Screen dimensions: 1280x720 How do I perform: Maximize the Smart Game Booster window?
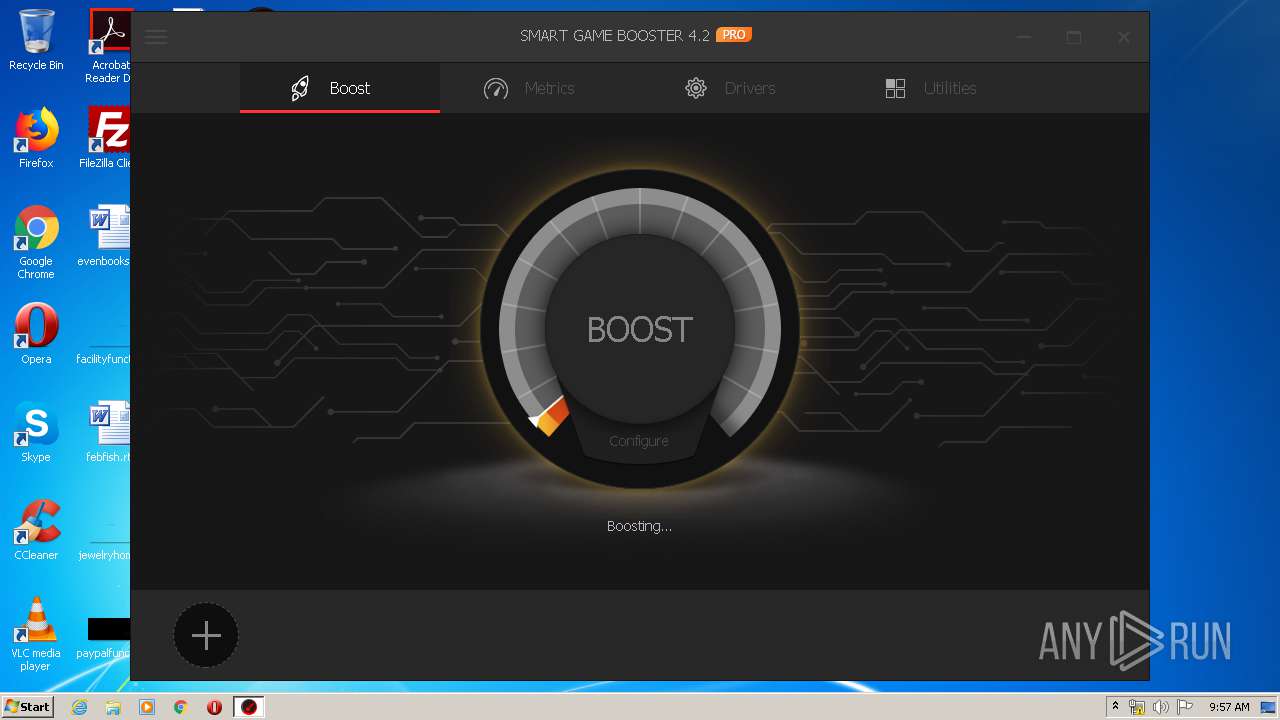(x=1074, y=37)
